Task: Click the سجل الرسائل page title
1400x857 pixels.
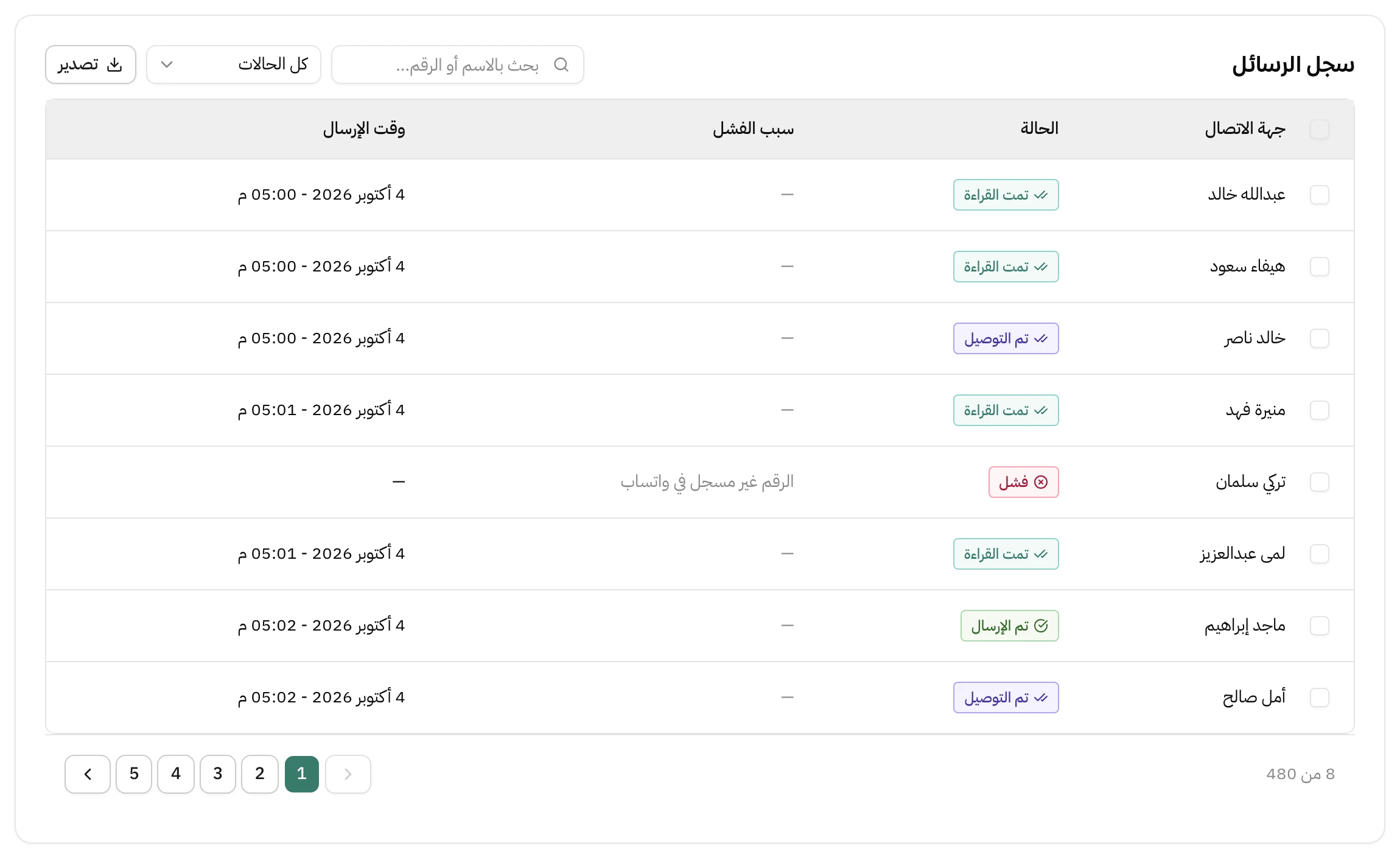Action: 1293,65
